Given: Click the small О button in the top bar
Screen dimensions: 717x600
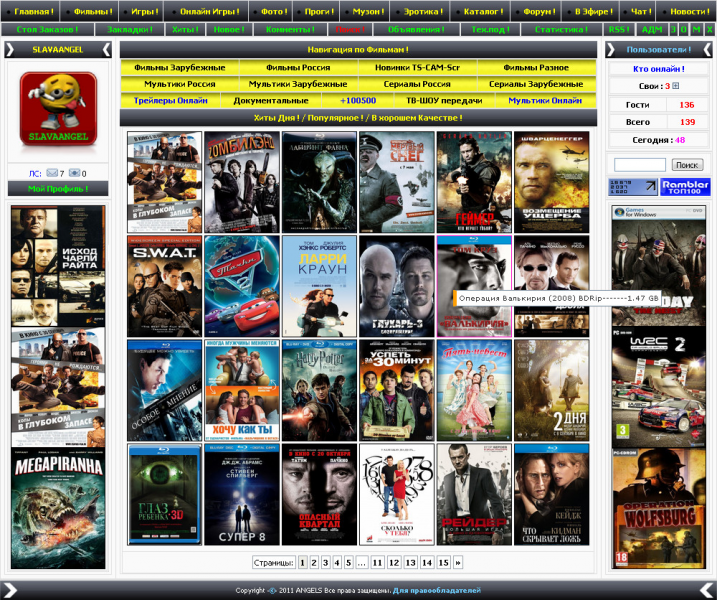Looking at the screenshot, I should click(x=684, y=29).
